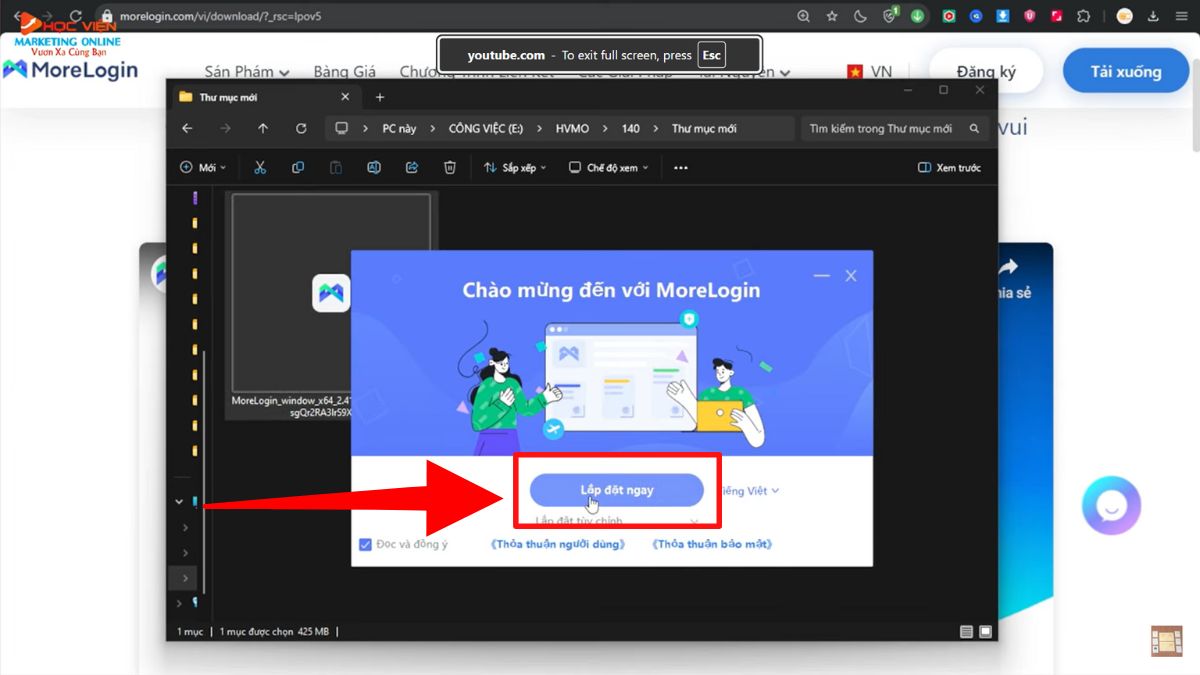Go up one folder in File Explorer
This screenshot has height=675, width=1200.
tap(263, 129)
